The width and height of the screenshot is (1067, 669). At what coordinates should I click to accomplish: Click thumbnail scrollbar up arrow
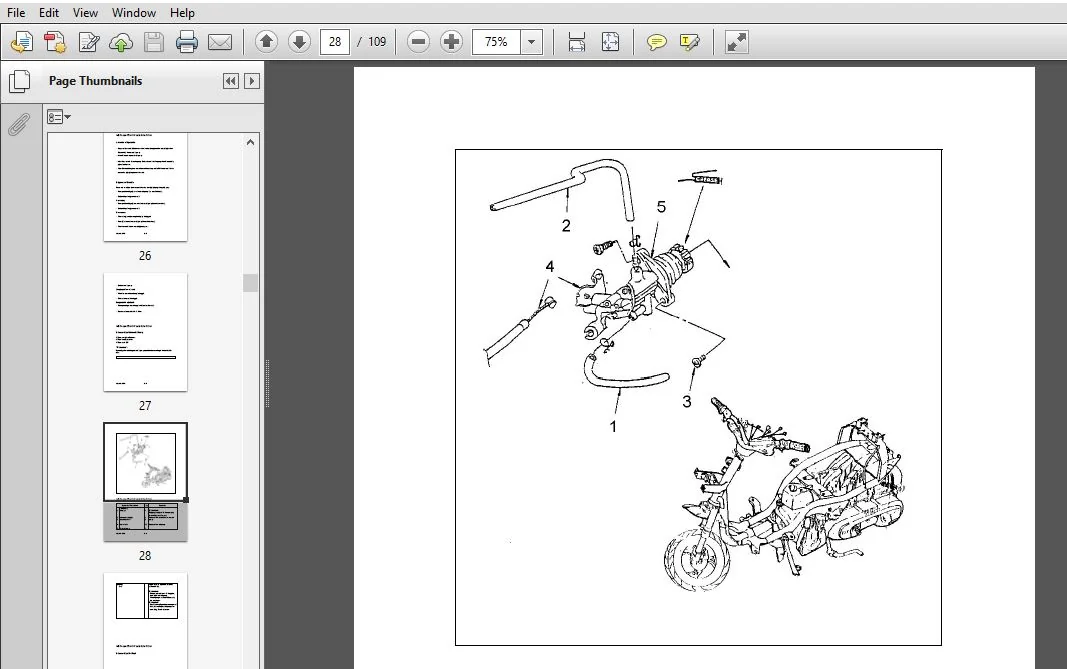coord(250,142)
